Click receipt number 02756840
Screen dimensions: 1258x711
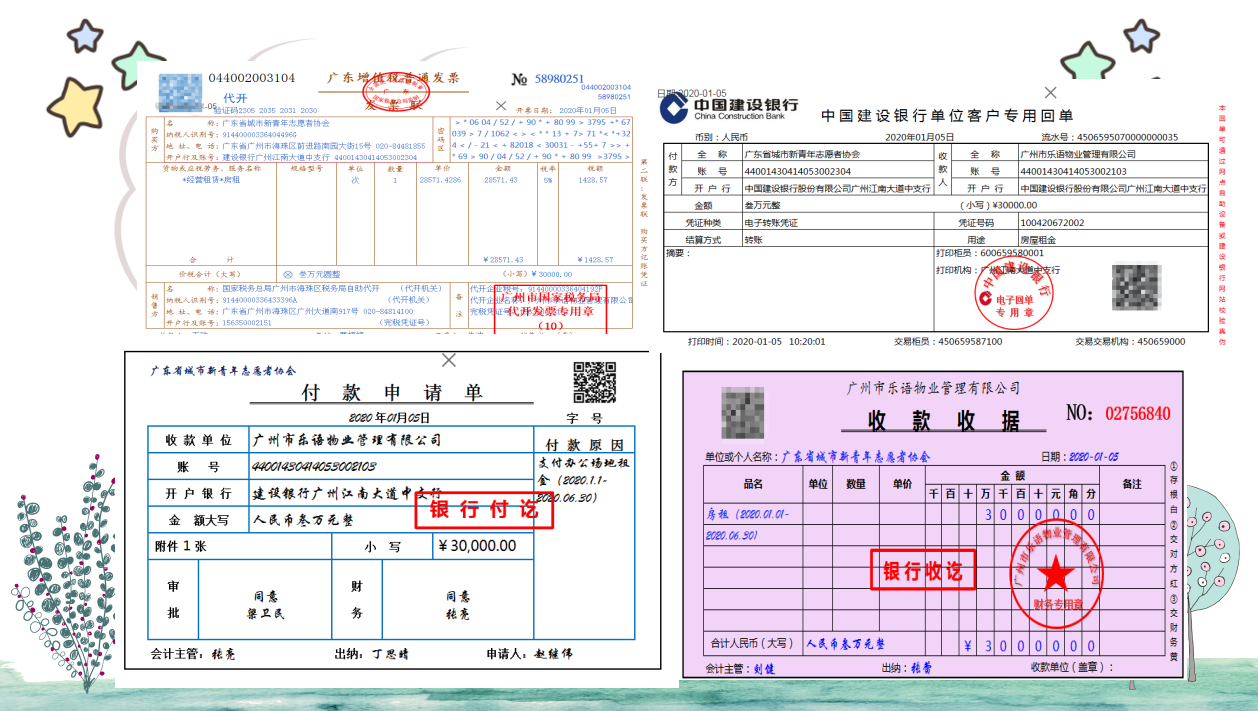click(x=1137, y=413)
